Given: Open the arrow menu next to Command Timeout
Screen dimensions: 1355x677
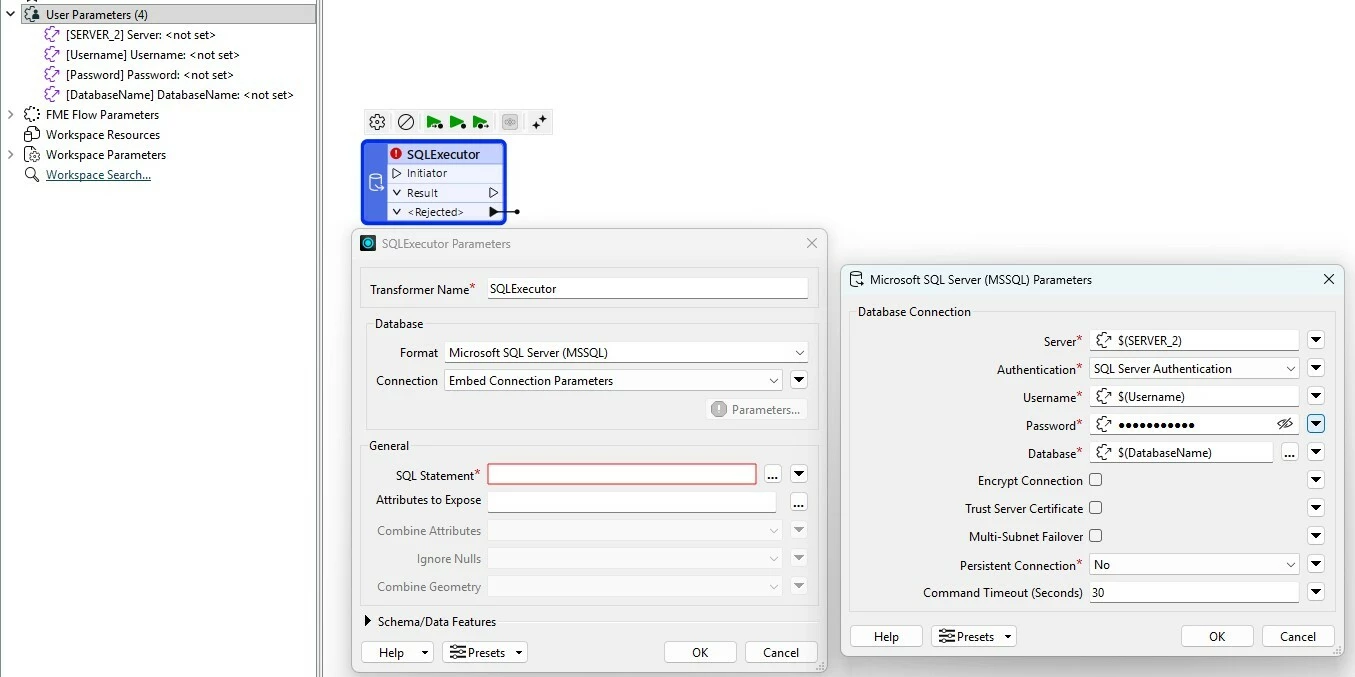Looking at the screenshot, I should point(1316,592).
